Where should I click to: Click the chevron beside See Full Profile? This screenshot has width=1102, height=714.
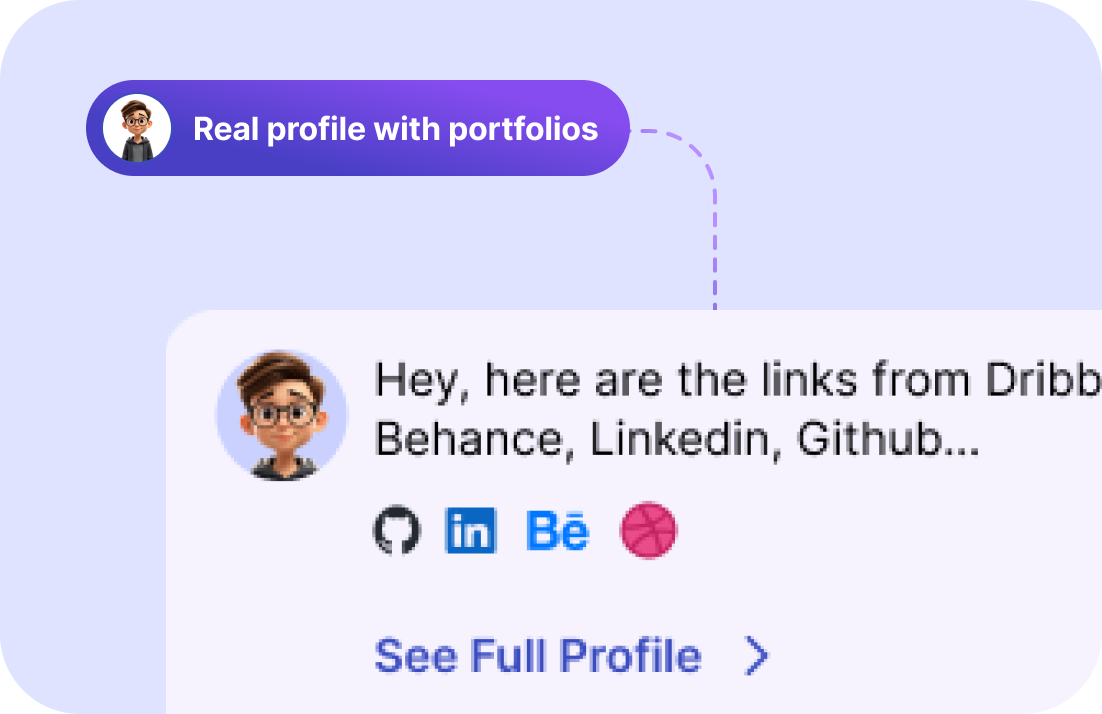click(x=758, y=656)
